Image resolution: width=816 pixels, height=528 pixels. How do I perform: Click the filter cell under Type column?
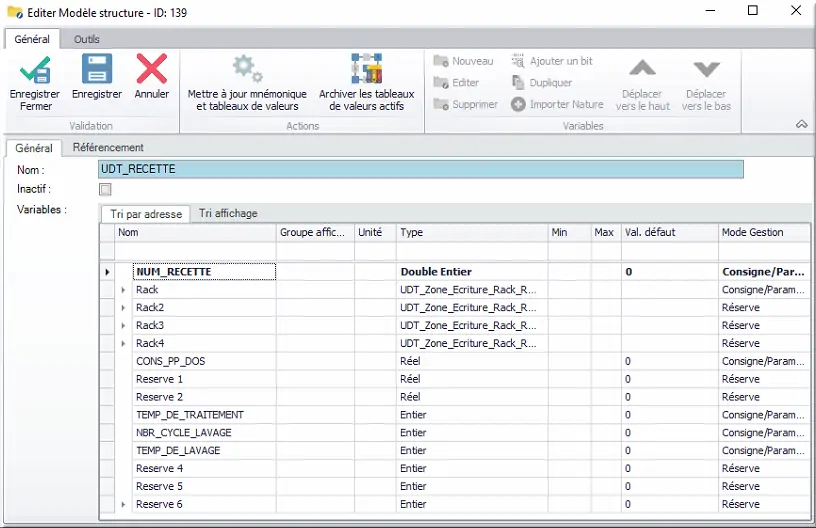click(x=471, y=251)
